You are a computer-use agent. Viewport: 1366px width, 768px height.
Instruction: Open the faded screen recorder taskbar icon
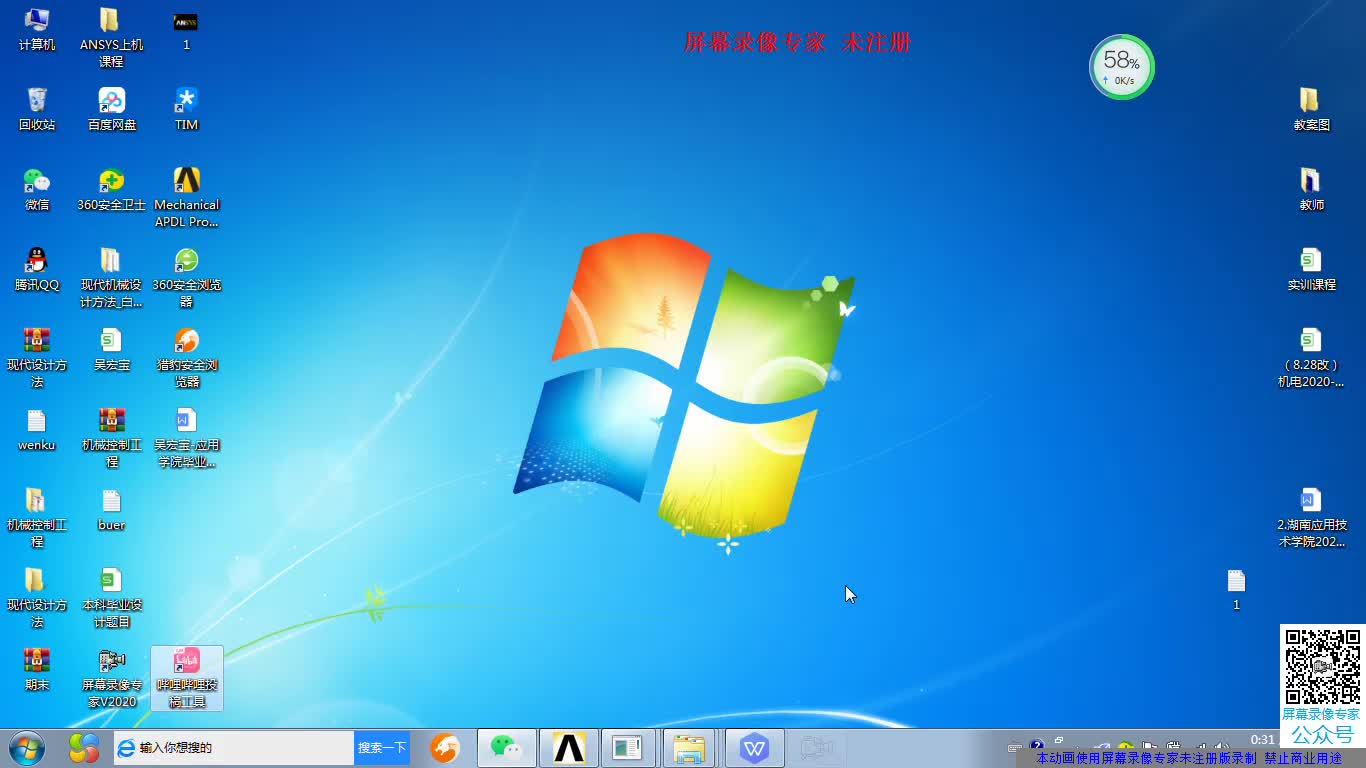tap(816, 748)
